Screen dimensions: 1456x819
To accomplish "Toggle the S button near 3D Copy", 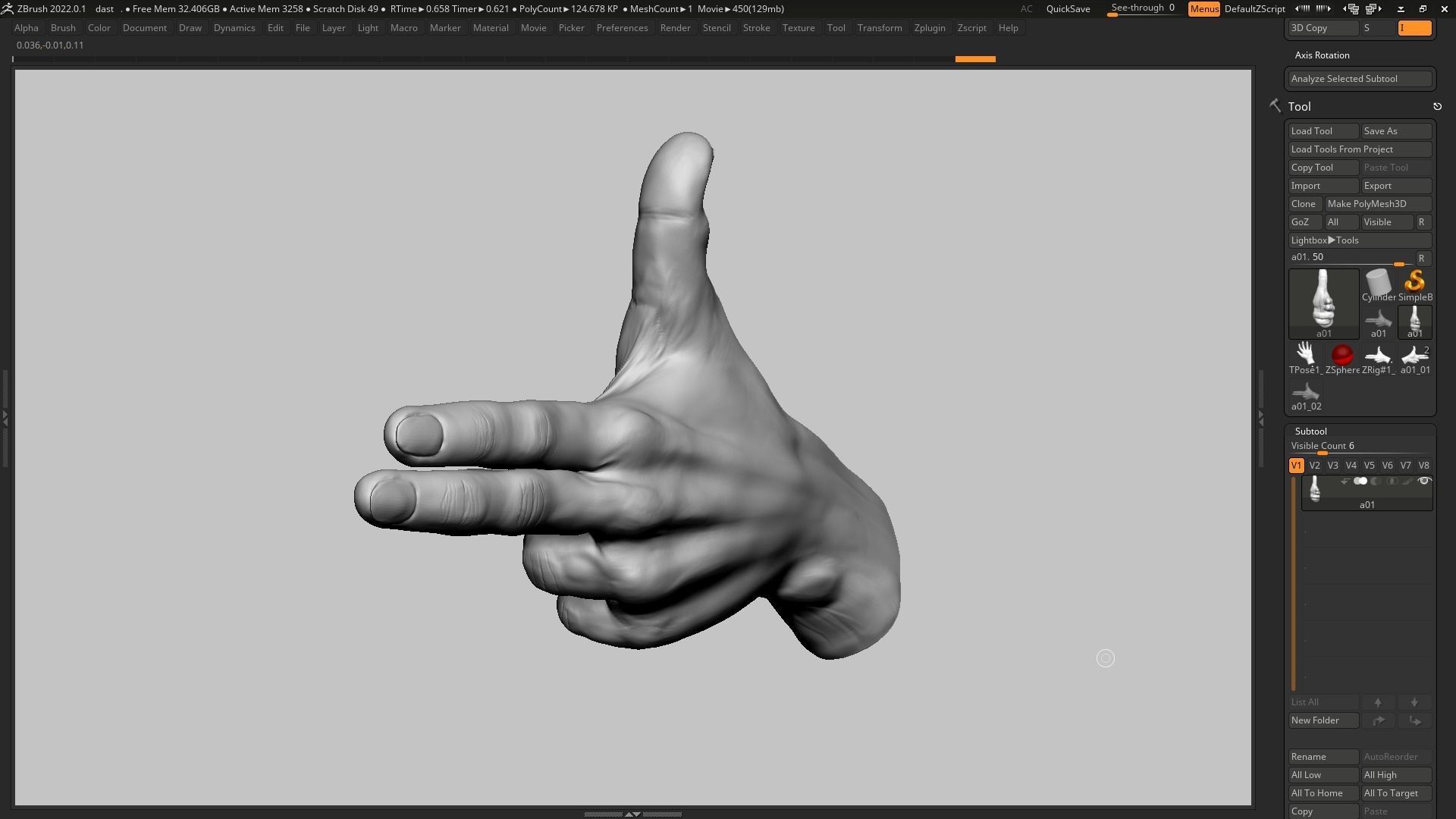I will [x=1378, y=28].
